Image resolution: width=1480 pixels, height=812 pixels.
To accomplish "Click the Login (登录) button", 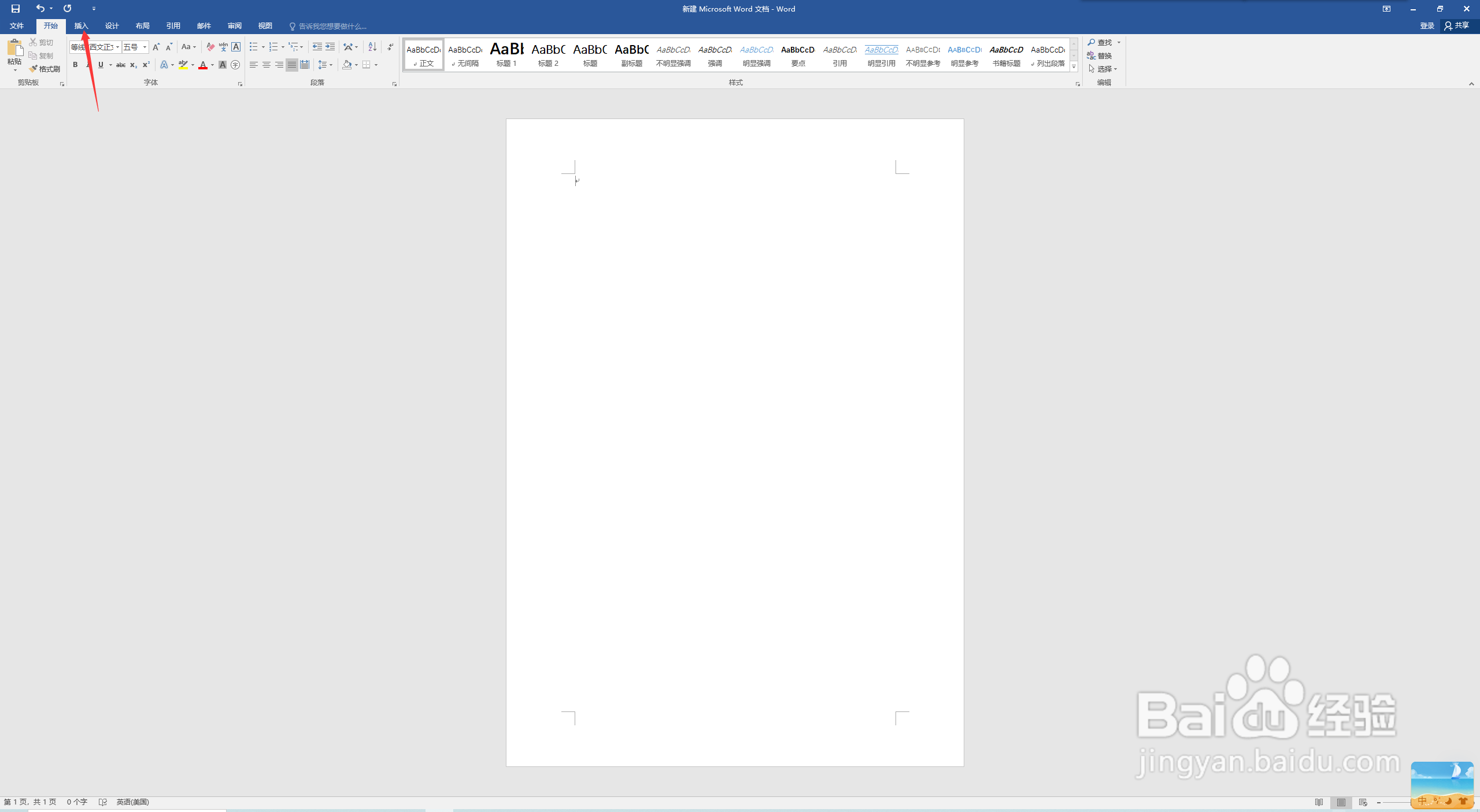I will (x=1427, y=26).
